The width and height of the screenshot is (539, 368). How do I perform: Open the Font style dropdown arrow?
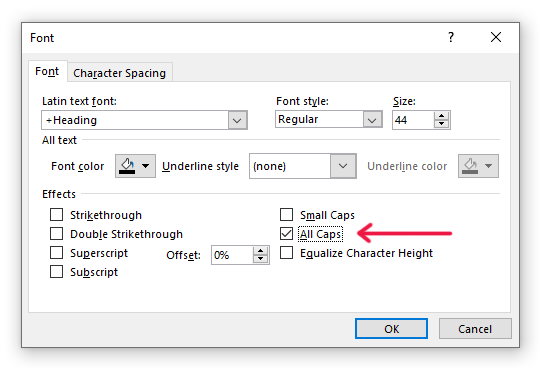point(372,119)
